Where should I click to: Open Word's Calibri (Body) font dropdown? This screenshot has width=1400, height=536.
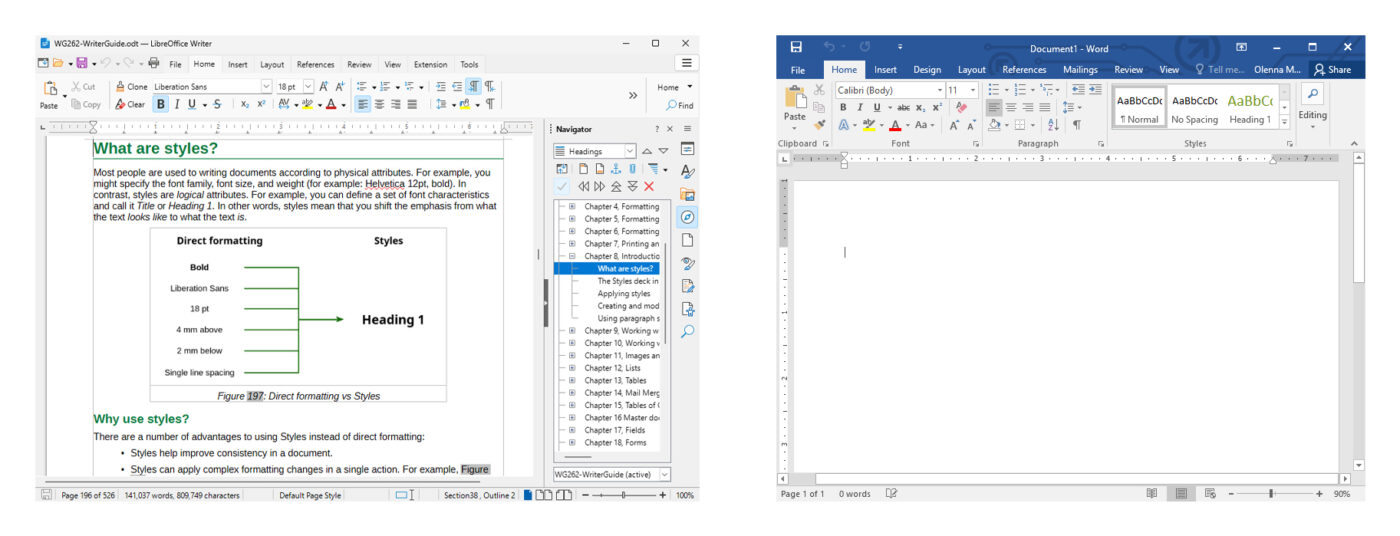[941, 90]
